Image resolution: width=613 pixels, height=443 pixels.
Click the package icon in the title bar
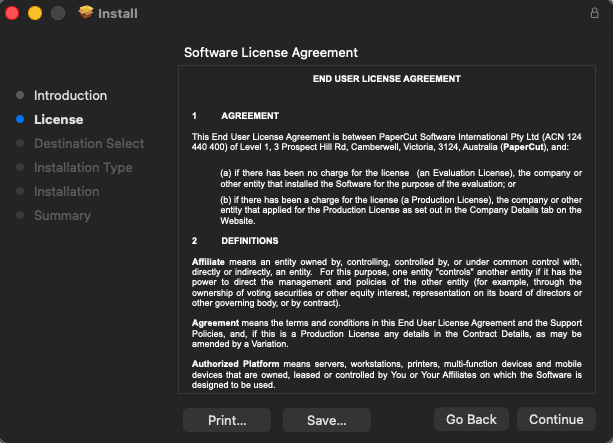[x=86, y=13]
